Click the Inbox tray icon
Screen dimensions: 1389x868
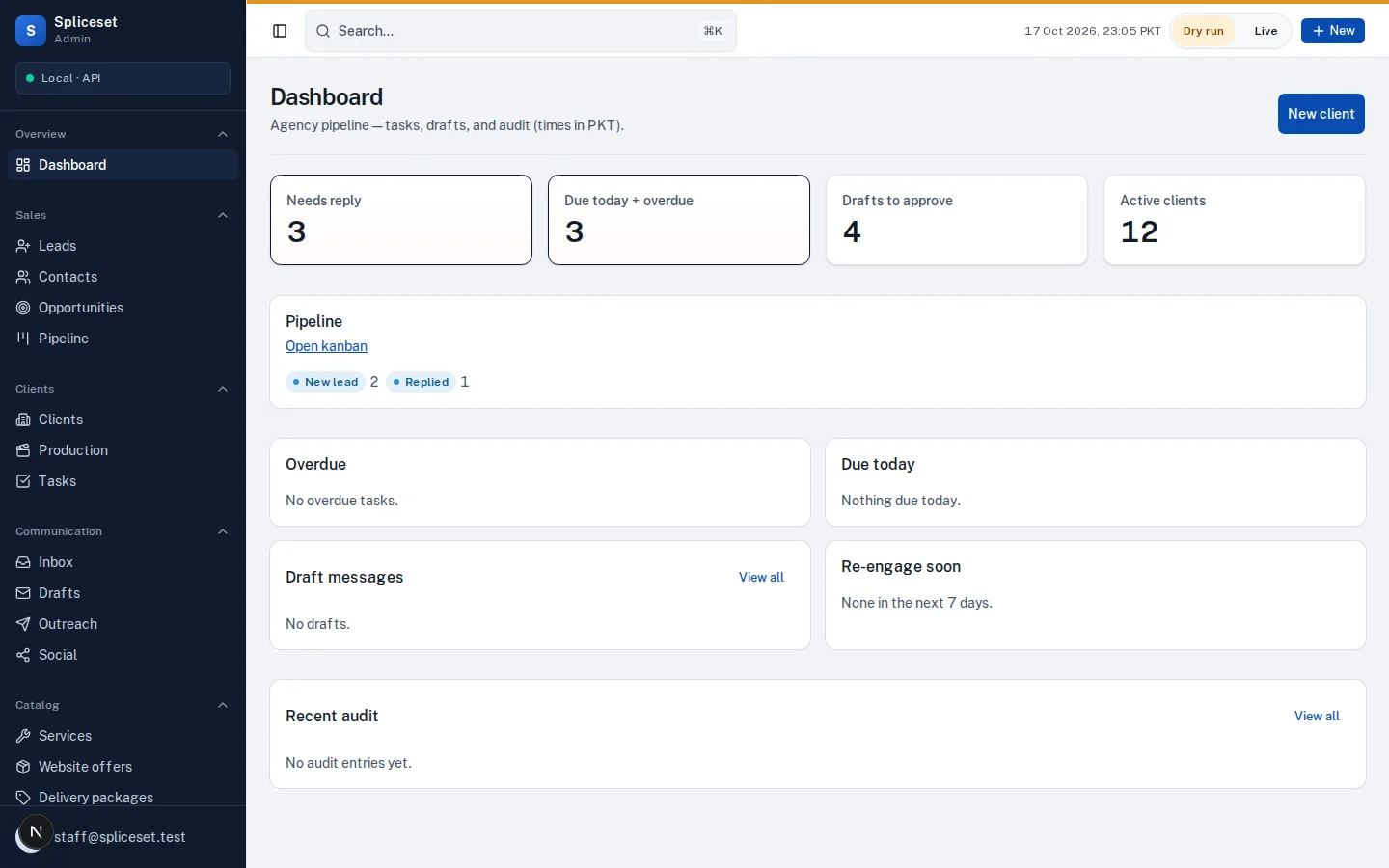[23, 562]
